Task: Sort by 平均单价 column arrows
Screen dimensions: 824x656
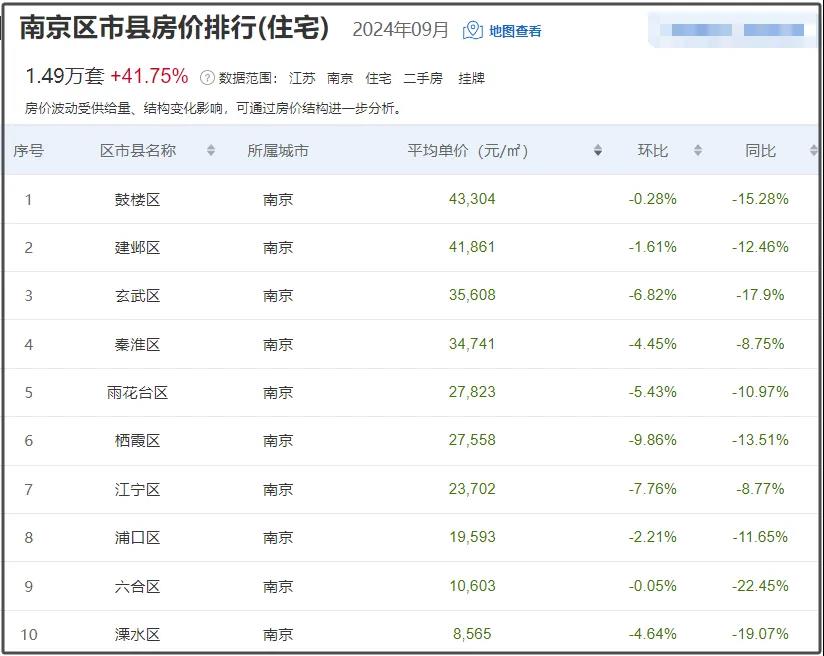Action: 598,151
